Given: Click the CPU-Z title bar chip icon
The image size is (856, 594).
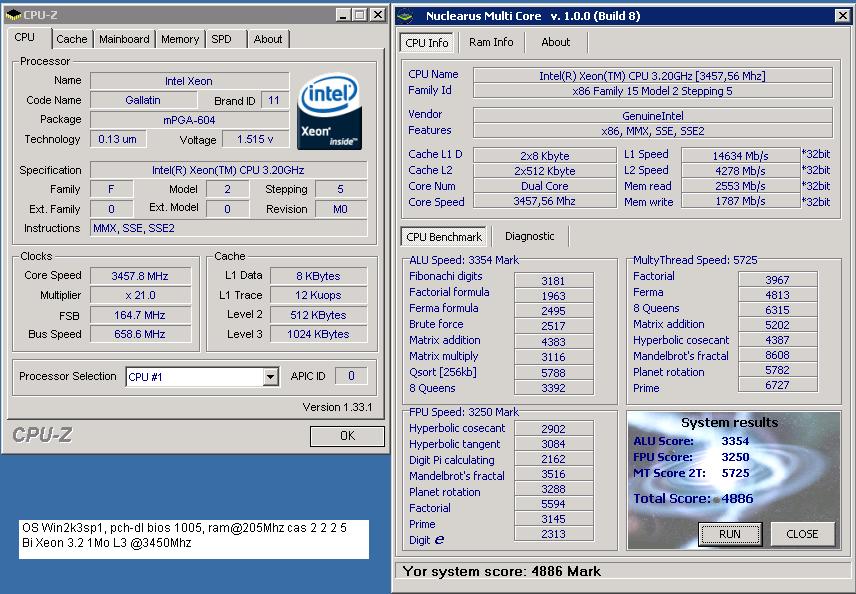Looking at the screenshot, I should (13, 15).
